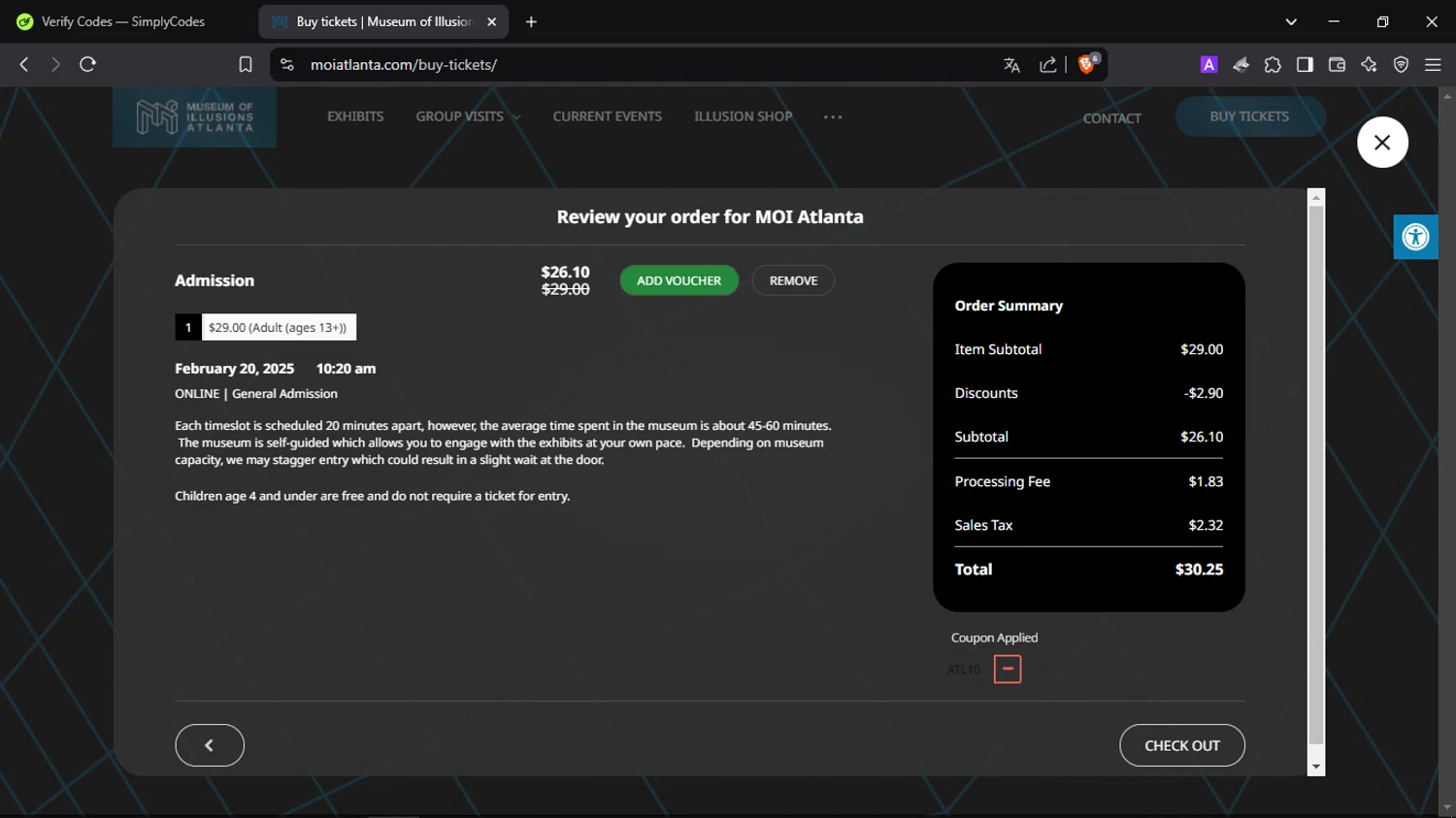
Task: Toggle the browser sidebar panel
Action: coord(1305,64)
